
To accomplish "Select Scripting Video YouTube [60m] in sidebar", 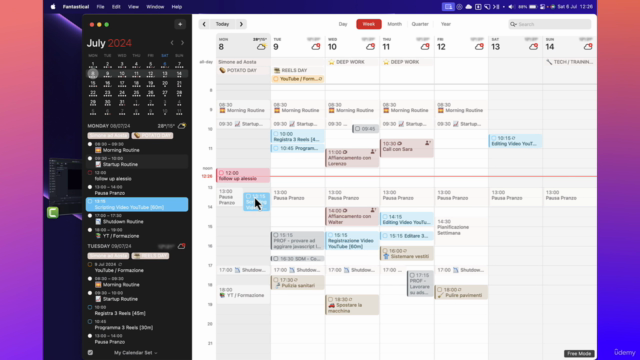I will 137,204.
